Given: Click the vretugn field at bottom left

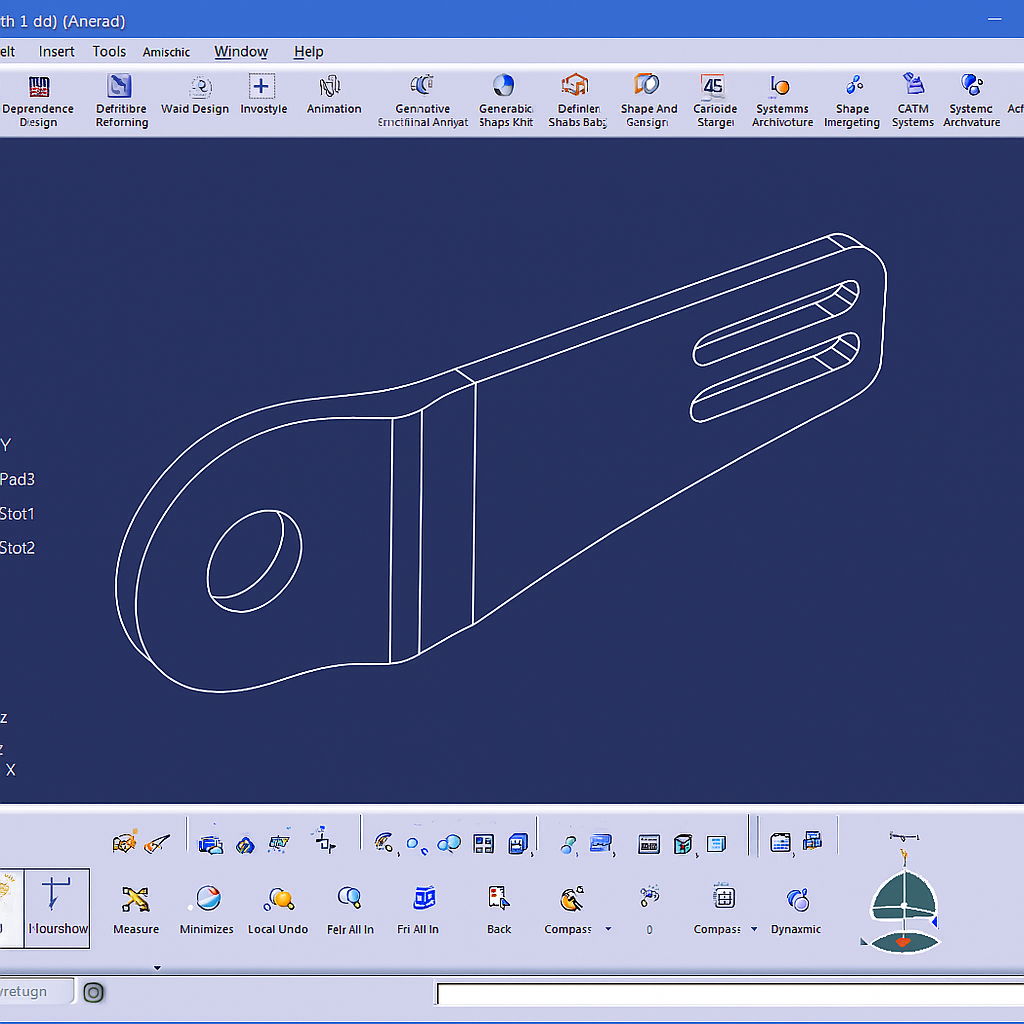Looking at the screenshot, I should pyautogui.click(x=36, y=991).
